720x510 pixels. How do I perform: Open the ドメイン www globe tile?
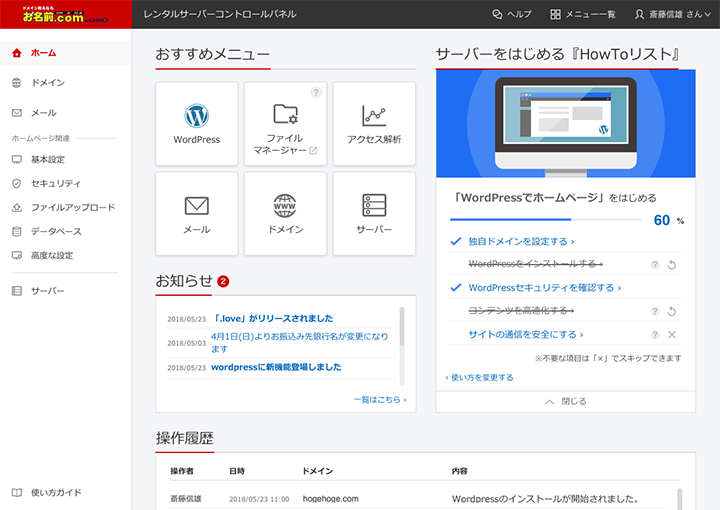[x=285, y=213]
